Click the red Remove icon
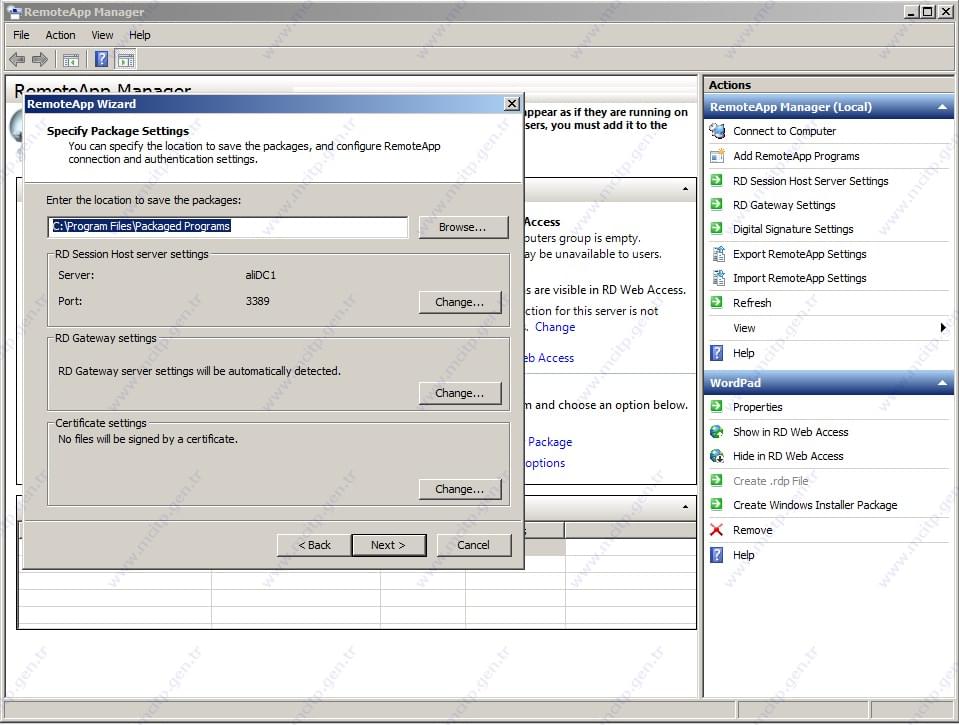This screenshot has width=959, height=725. [x=717, y=530]
